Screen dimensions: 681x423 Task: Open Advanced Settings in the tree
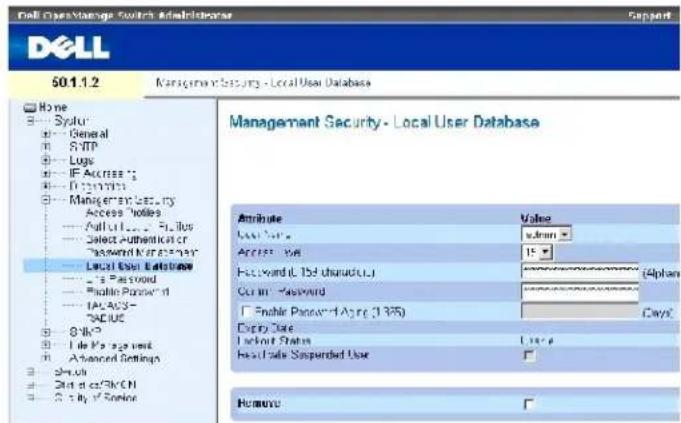115,358
